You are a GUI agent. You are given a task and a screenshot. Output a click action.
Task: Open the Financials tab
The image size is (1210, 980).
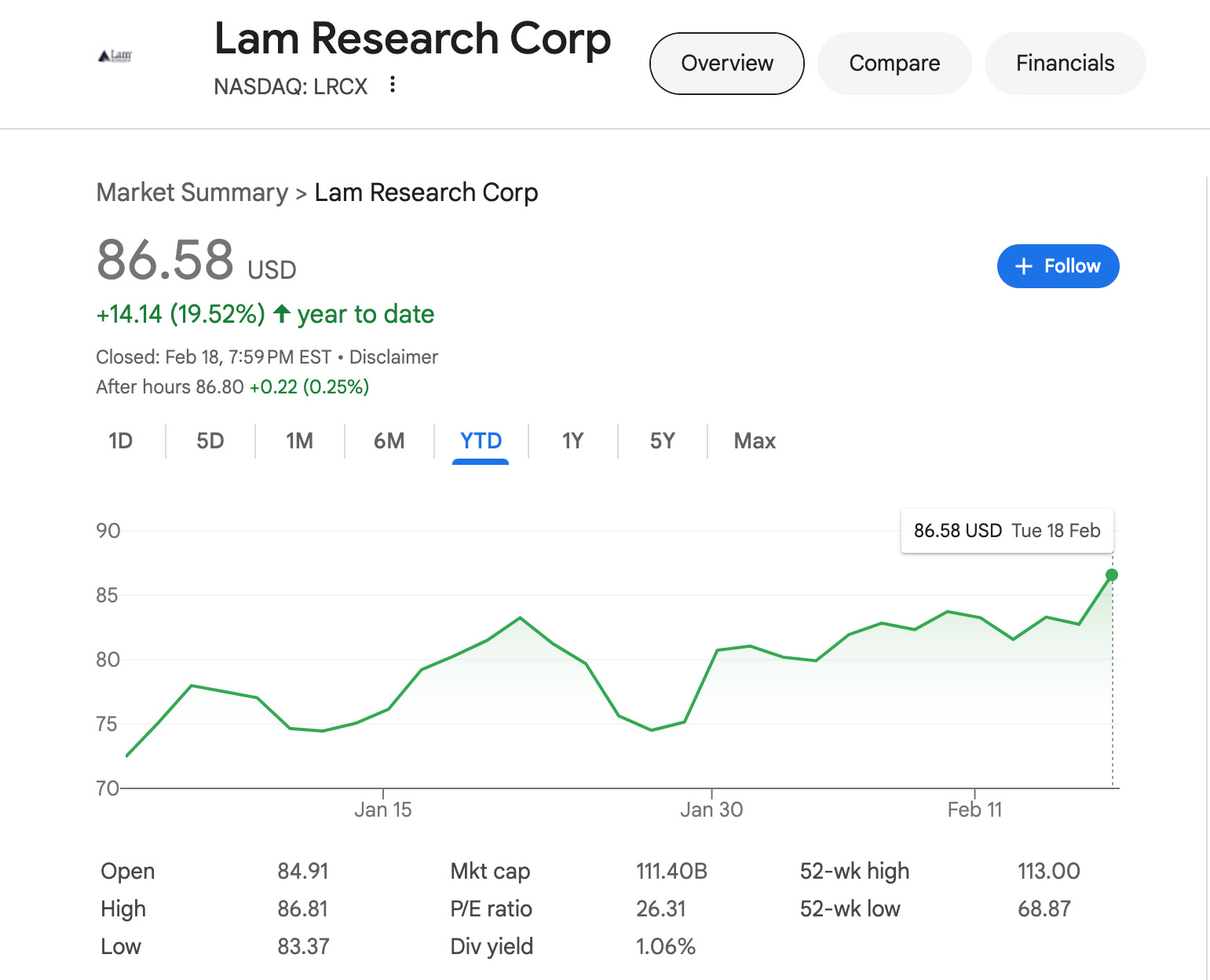point(1065,64)
